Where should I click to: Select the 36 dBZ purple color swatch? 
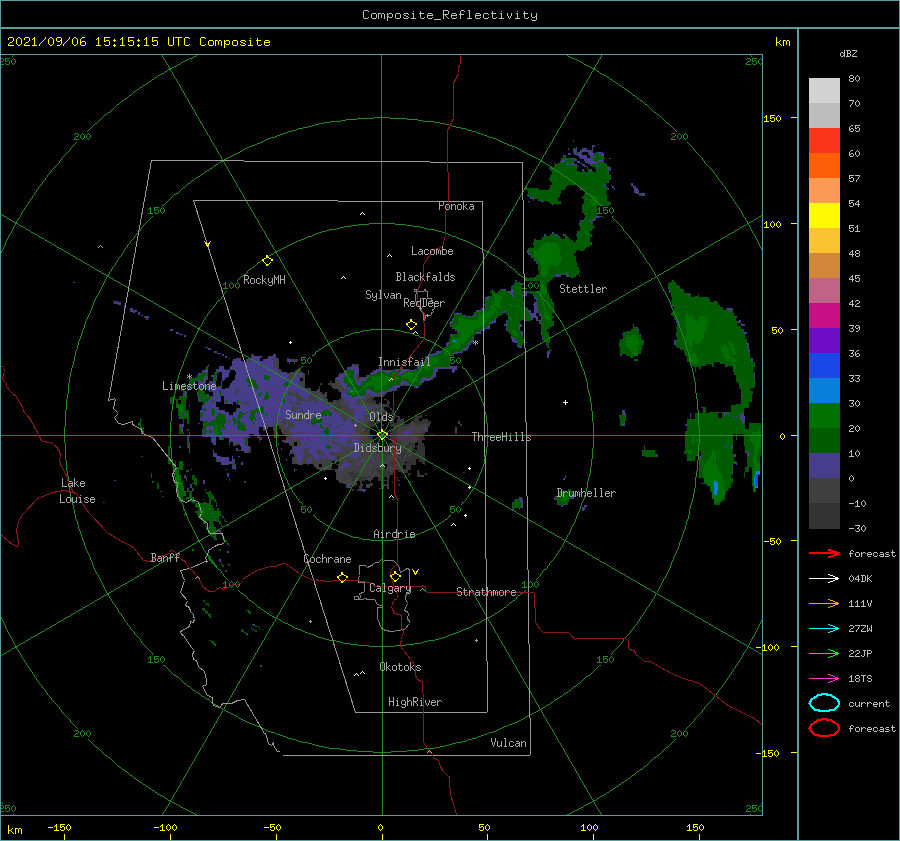[x=824, y=340]
